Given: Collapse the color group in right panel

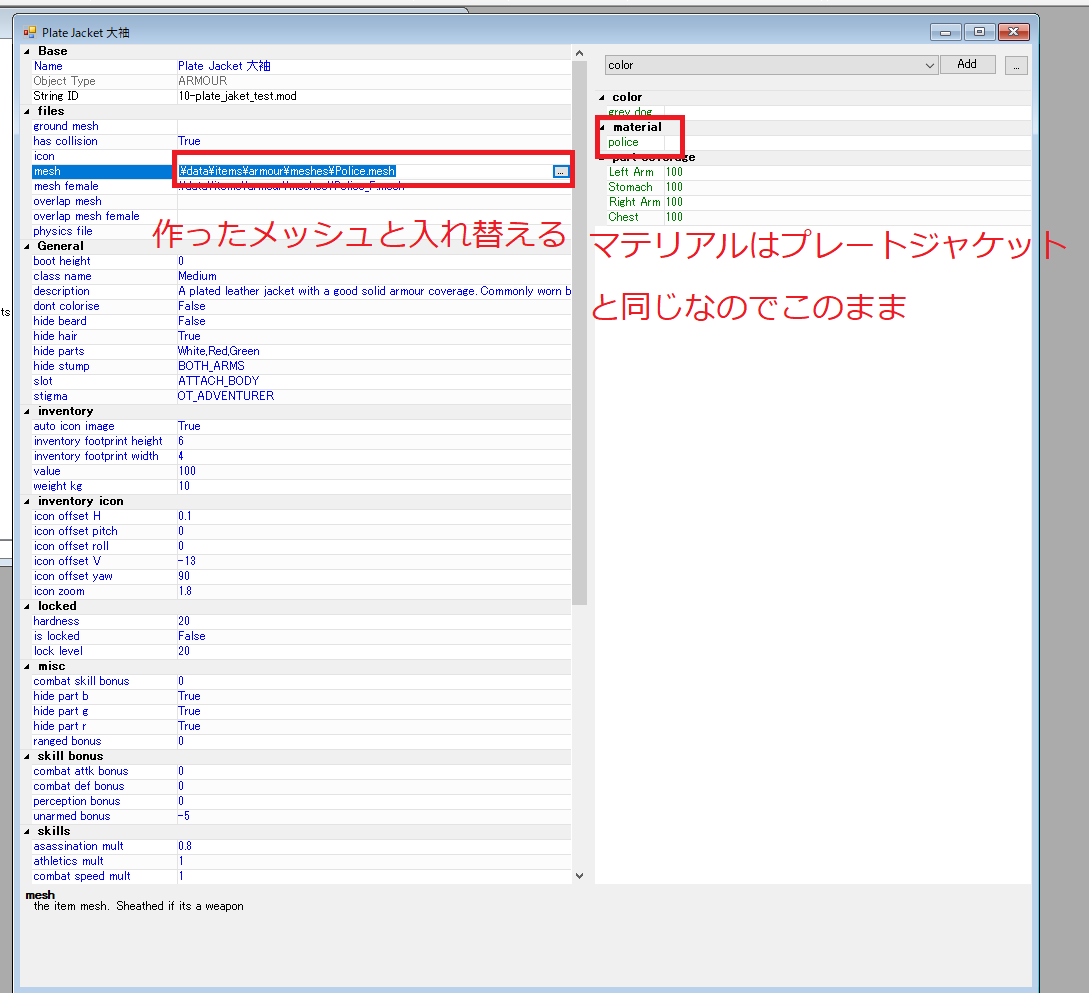Looking at the screenshot, I should pyautogui.click(x=601, y=97).
